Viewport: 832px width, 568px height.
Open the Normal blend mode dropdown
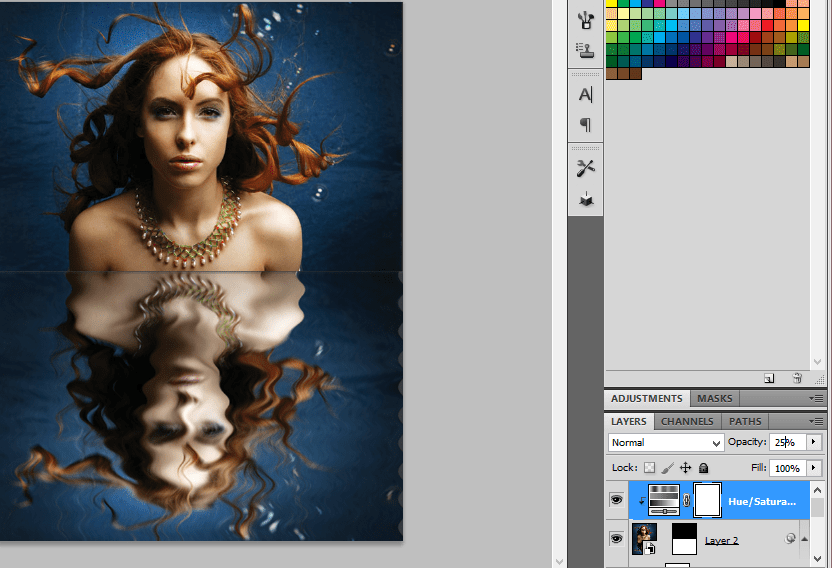point(666,442)
